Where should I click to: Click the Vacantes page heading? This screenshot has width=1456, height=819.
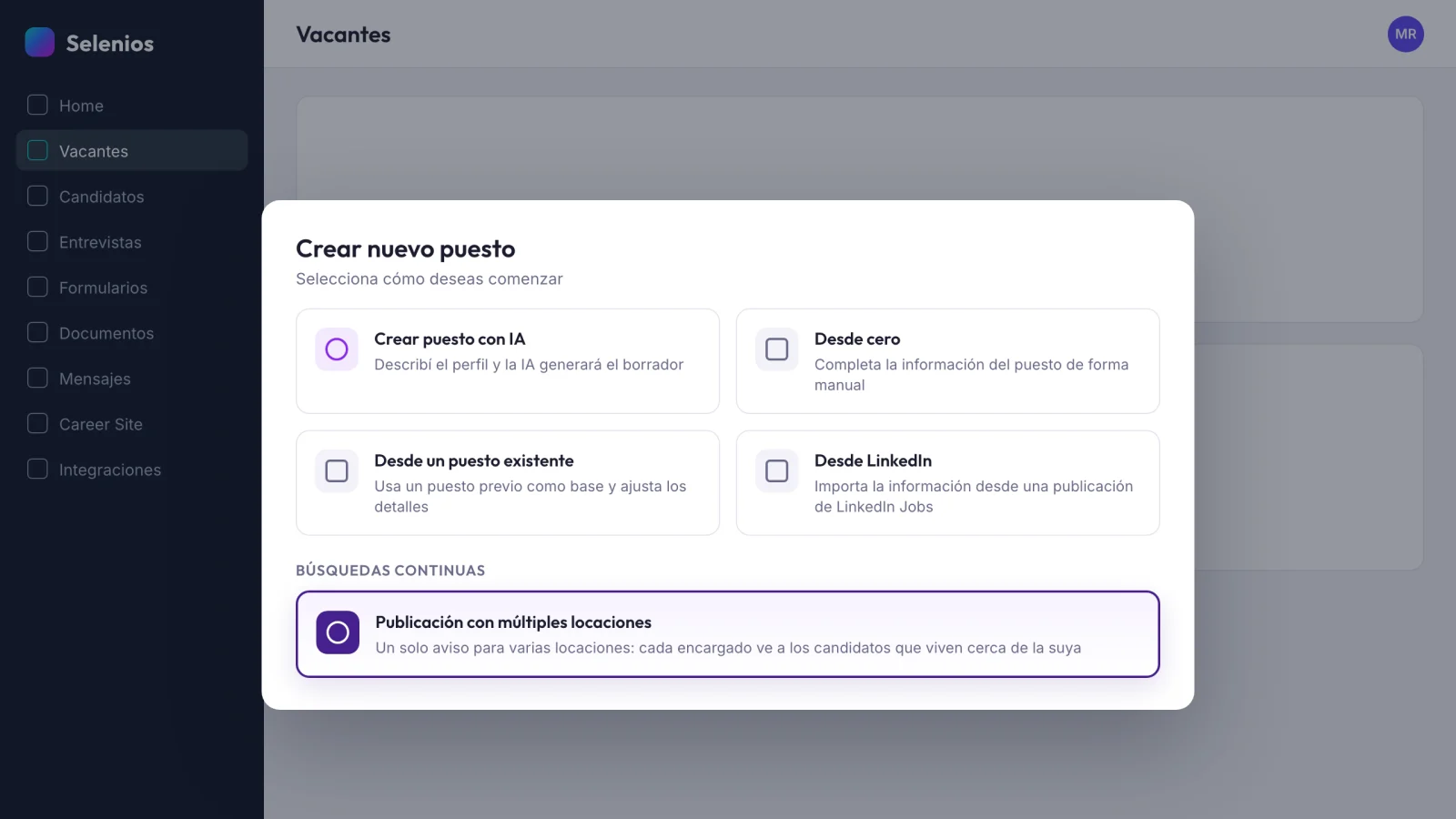343,35
